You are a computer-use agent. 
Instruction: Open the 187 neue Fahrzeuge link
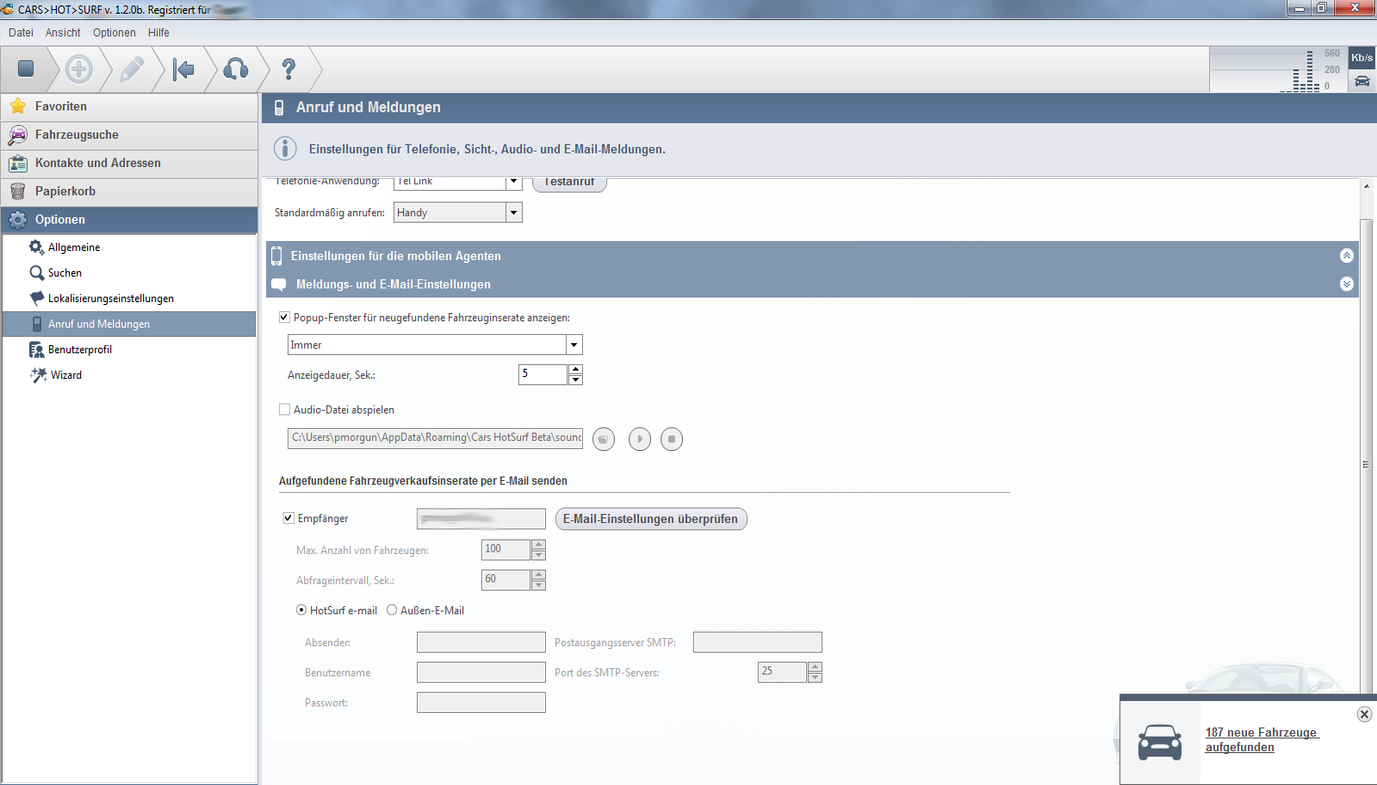click(x=1261, y=740)
